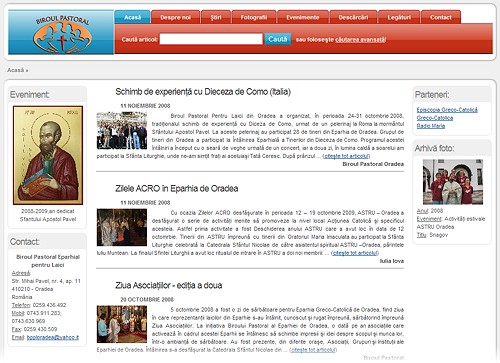Open article Ziua Asociațiilor - ediția a doua

[x=169, y=285]
